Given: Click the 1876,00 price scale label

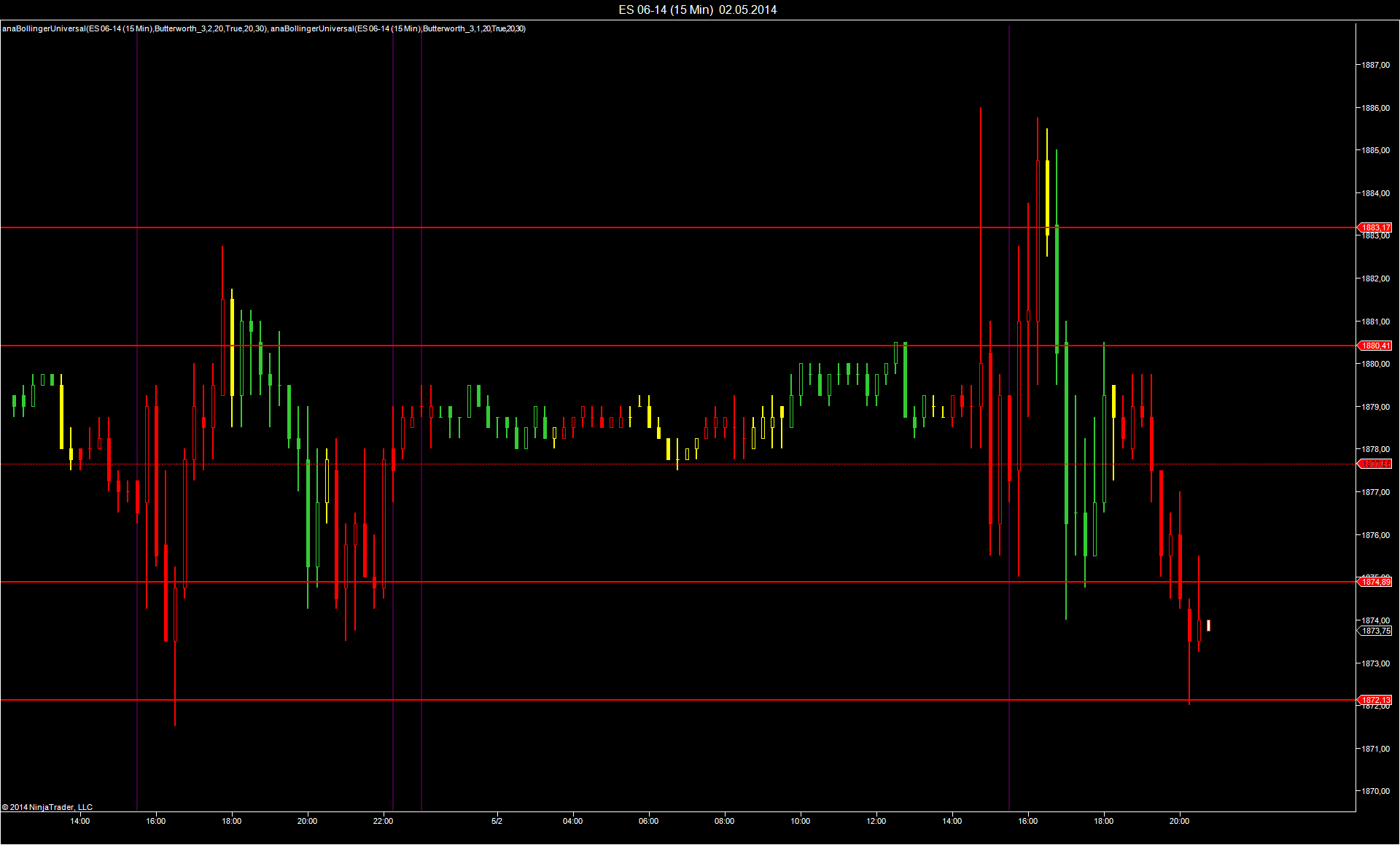Looking at the screenshot, I should pos(1375,535).
